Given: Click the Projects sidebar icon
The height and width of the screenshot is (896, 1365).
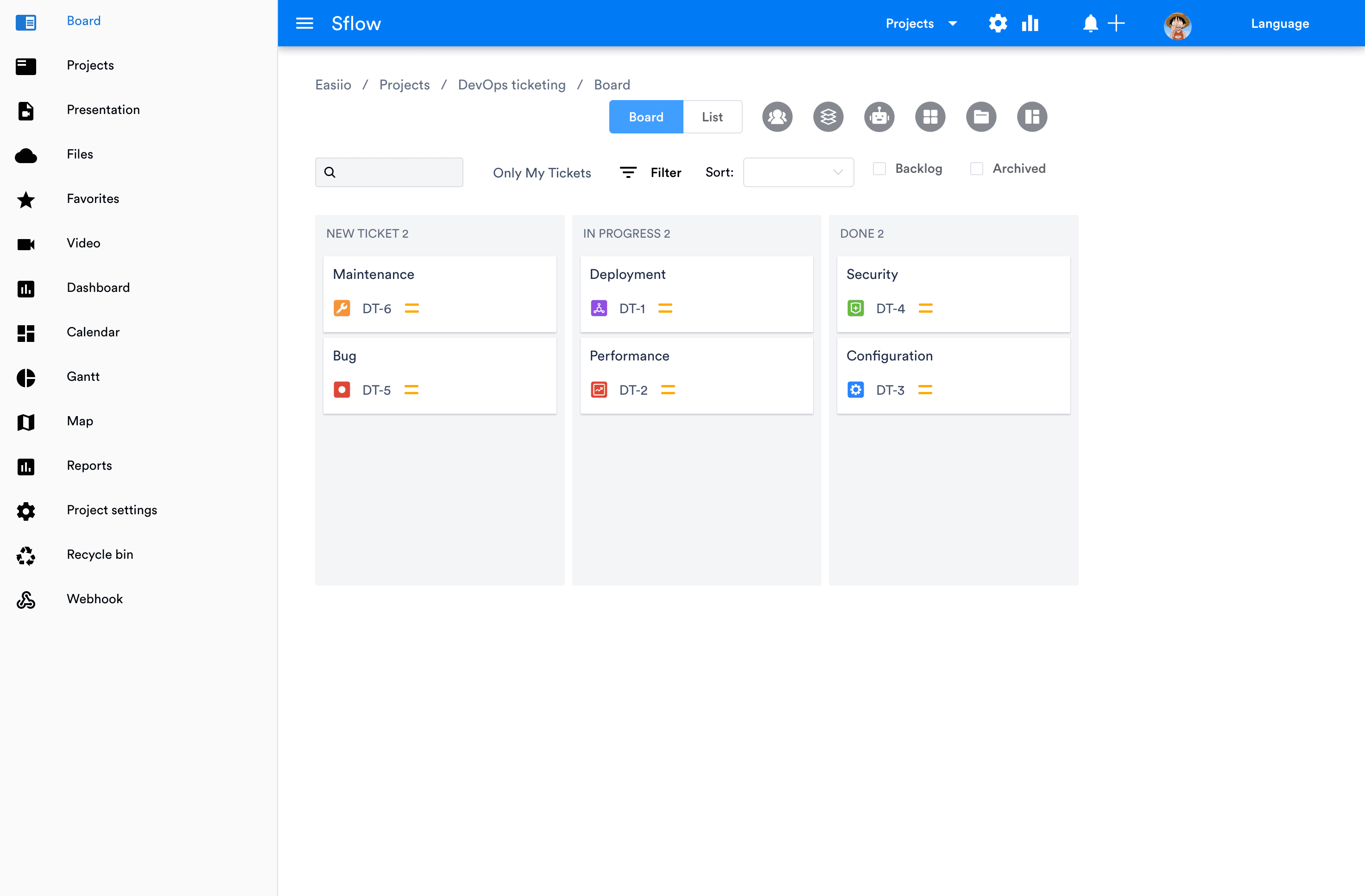Looking at the screenshot, I should pos(26,67).
